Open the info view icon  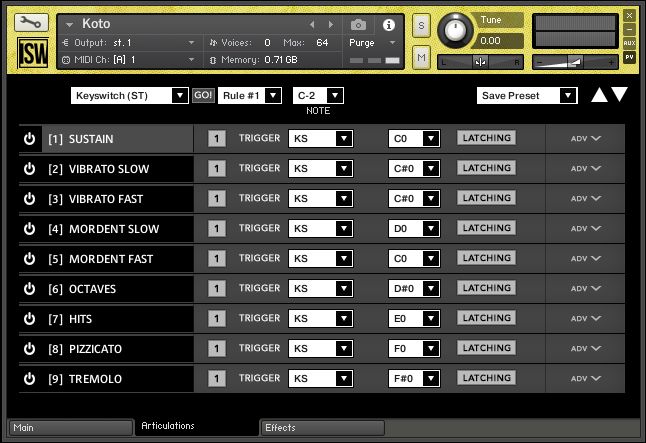tap(389, 25)
